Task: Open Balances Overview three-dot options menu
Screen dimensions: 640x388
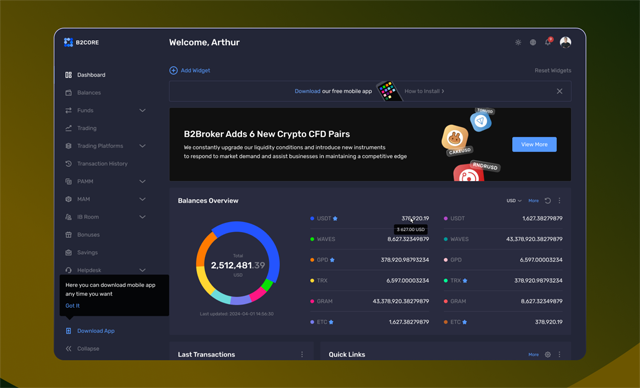Action: click(x=560, y=201)
